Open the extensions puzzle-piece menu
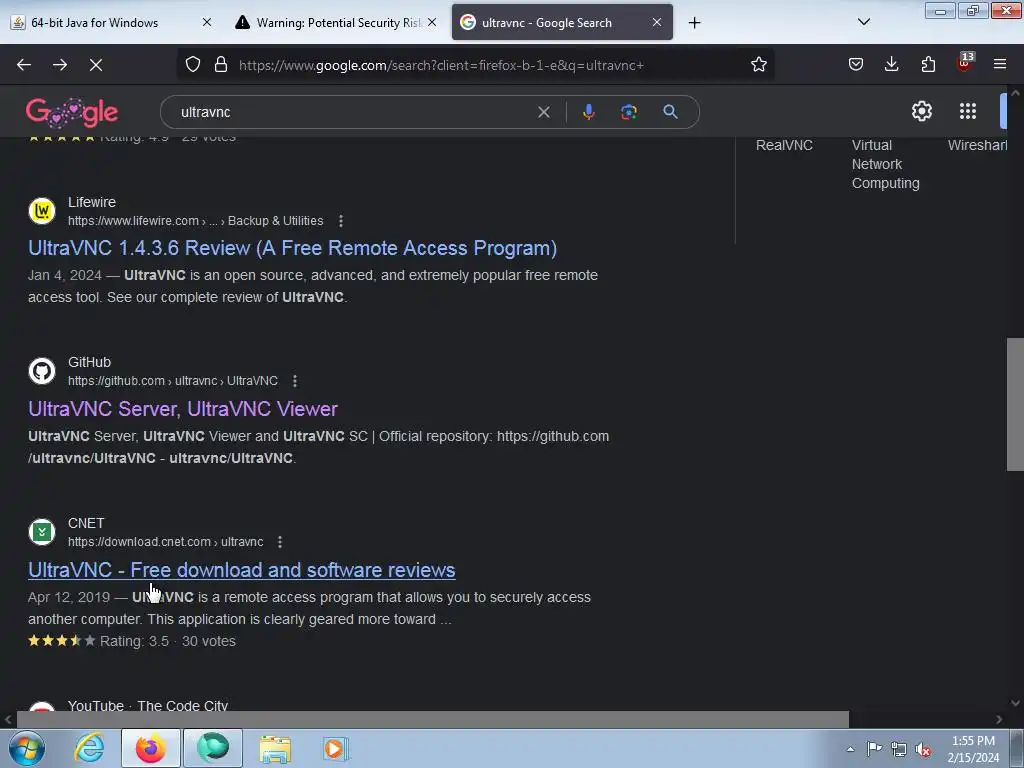The image size is (1024, 768). (928, 65)
